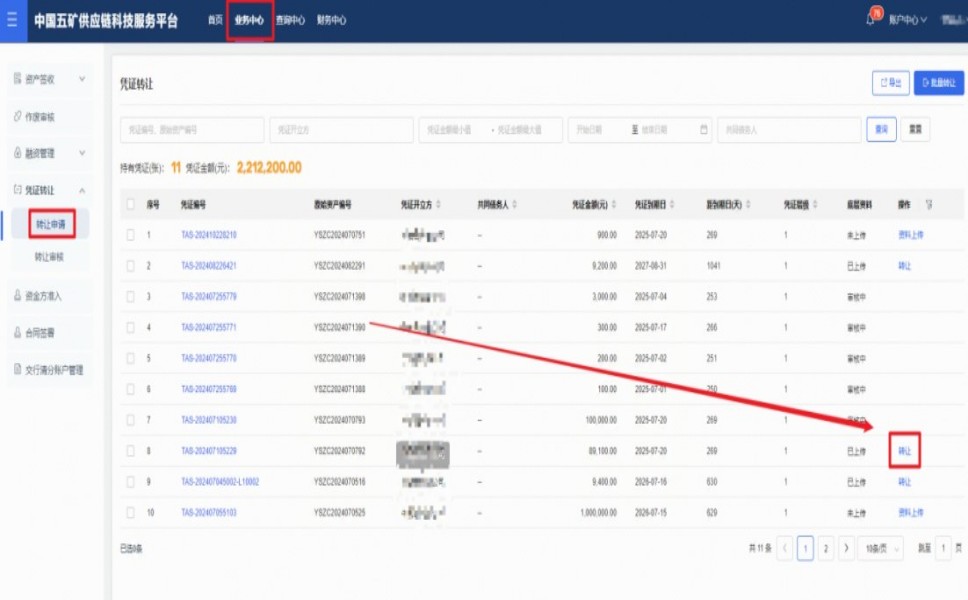Open the 查询中心 top menu

(x=290, y=20)
